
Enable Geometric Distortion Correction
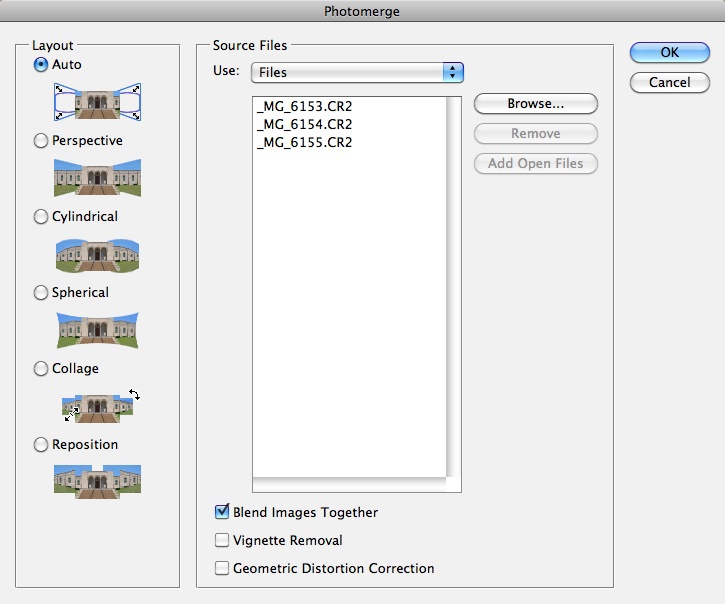[222, 568]
